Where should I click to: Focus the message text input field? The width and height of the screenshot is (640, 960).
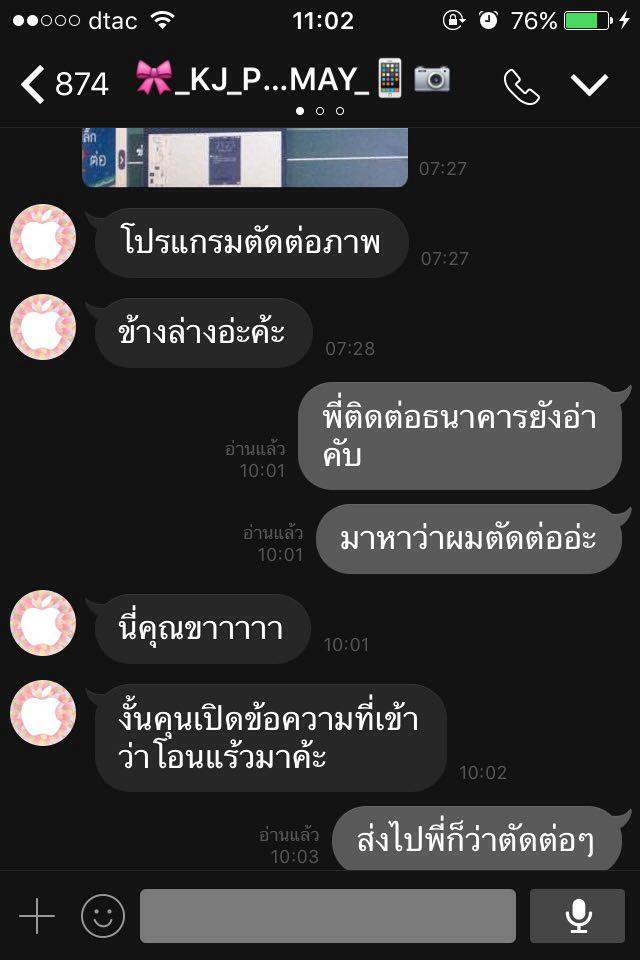(x=328, y=916)
